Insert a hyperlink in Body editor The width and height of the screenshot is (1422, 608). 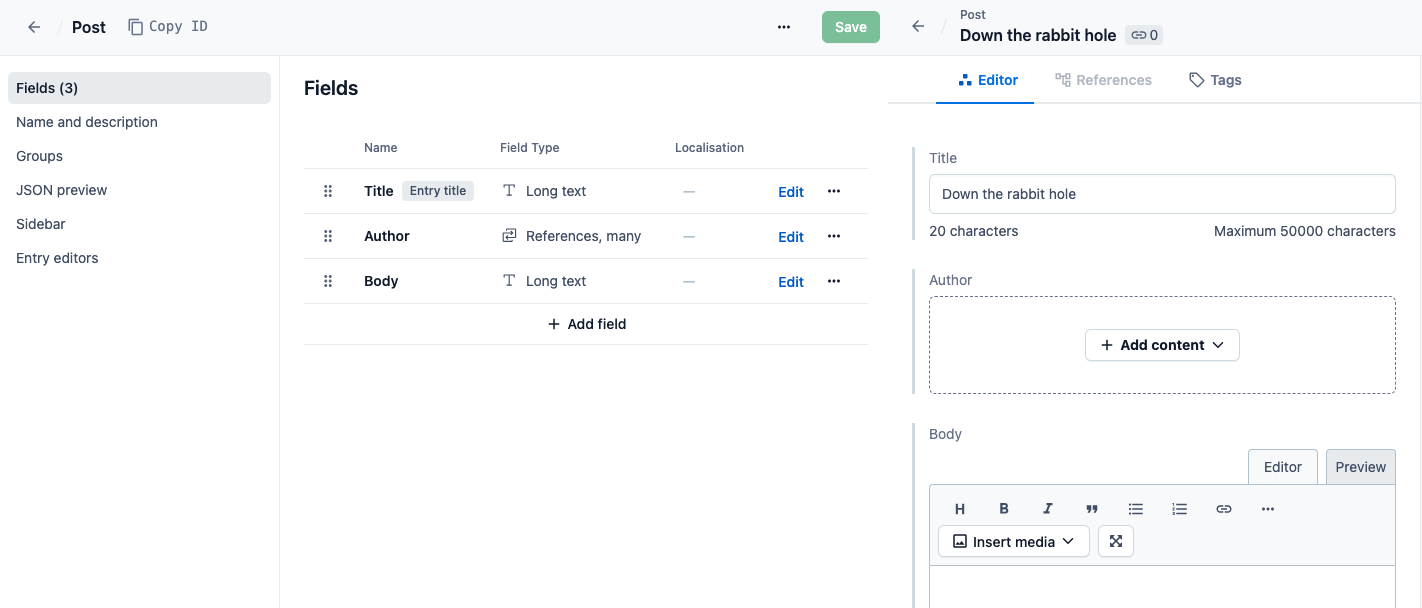pyautogui.click(x=1224, y=509)
